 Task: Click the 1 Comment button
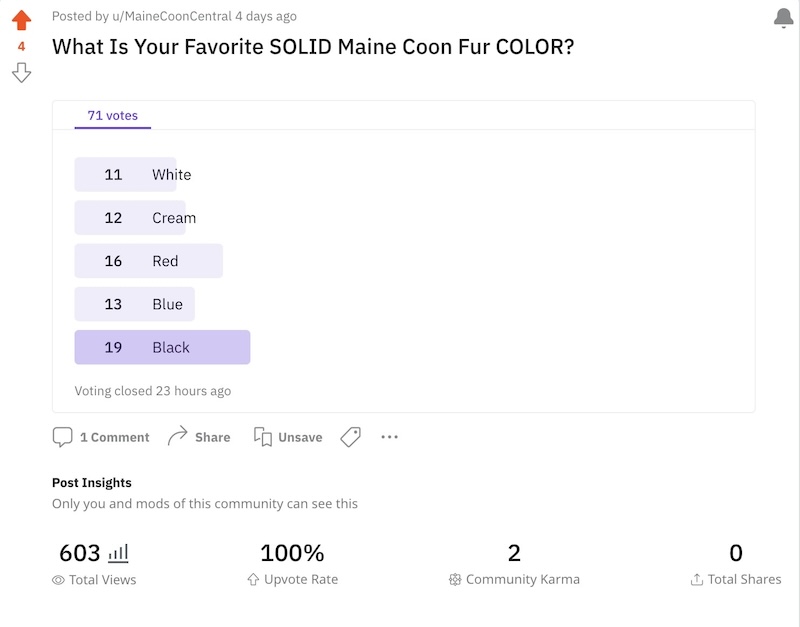pyautogui.click(x=114, y=437)
